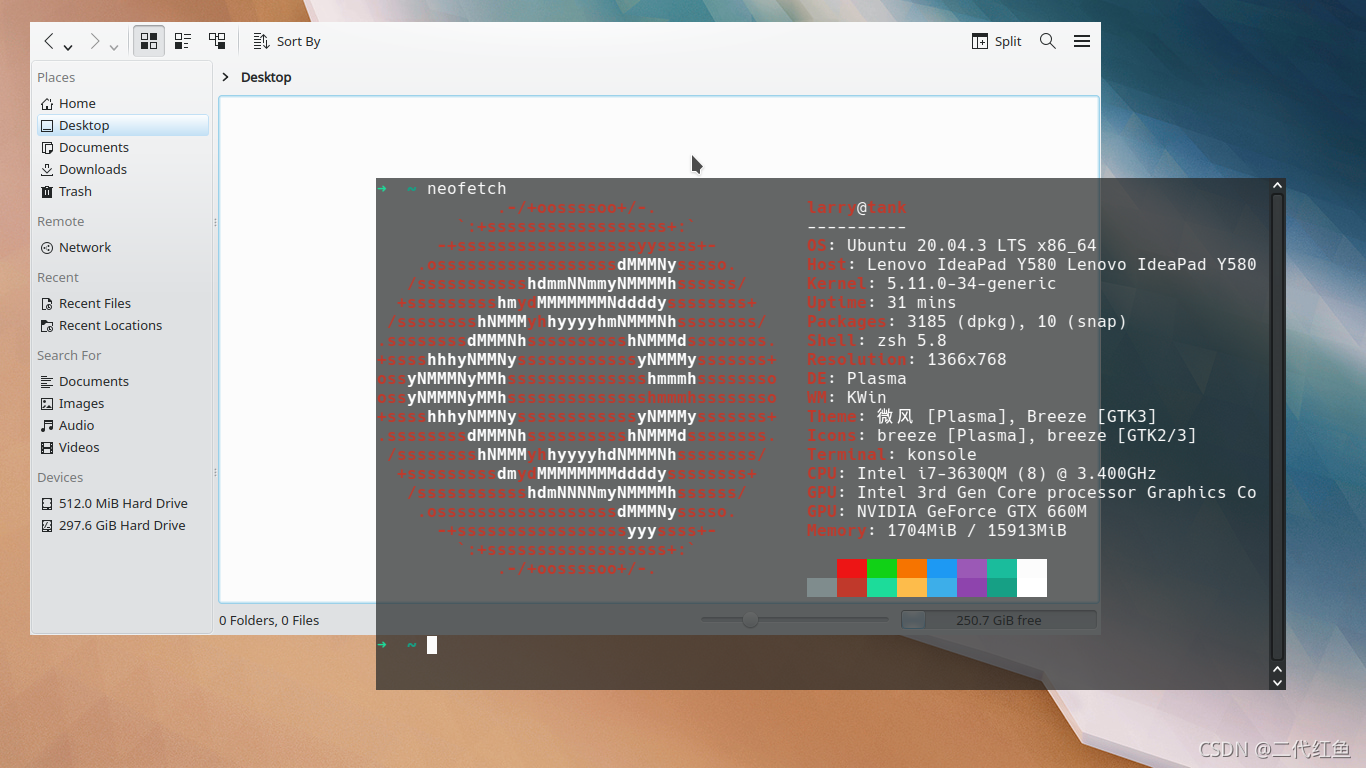Open the 297.6 GiB Hard Drive
The height and width of the screenshot is (768, 1366).
coord(123,525)
